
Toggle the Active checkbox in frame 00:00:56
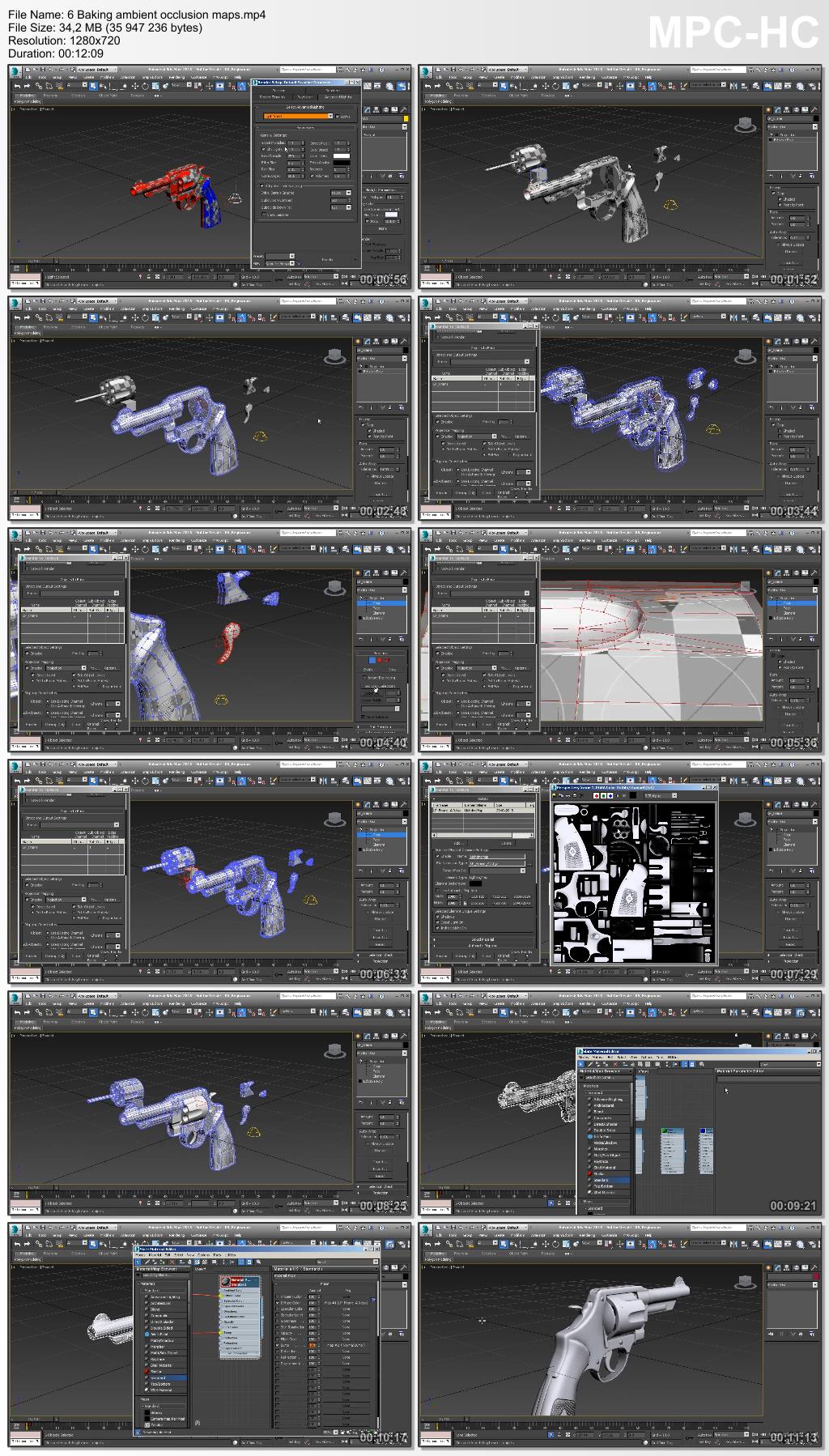(x=338, y=117)
